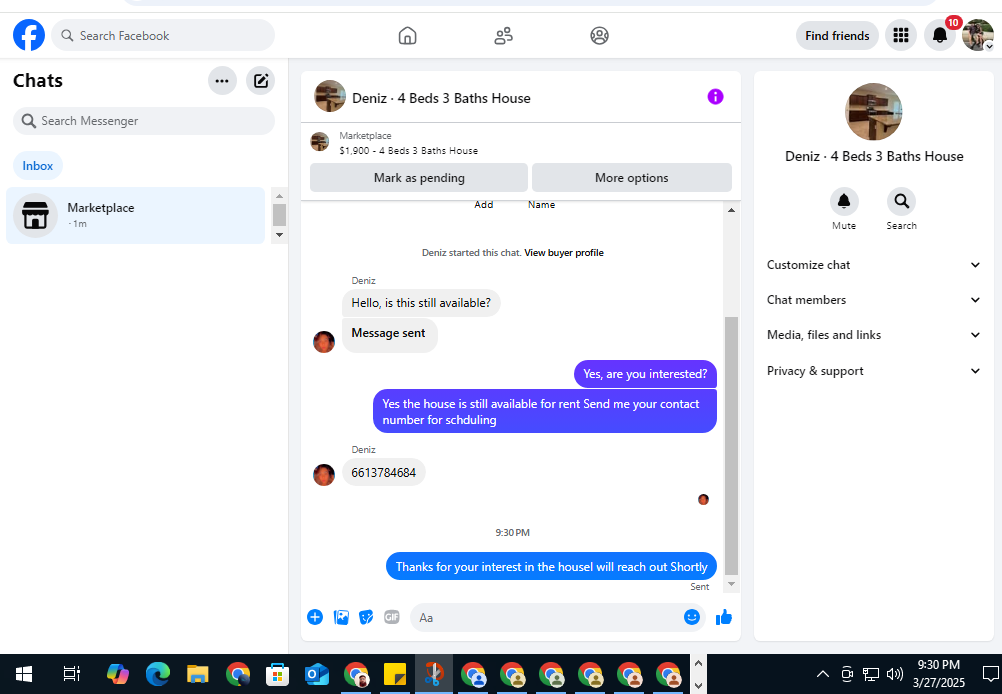This screenshot has width=1002, height=694.
Task: Open Task View on the taskbar
Action: coord(72,674)
